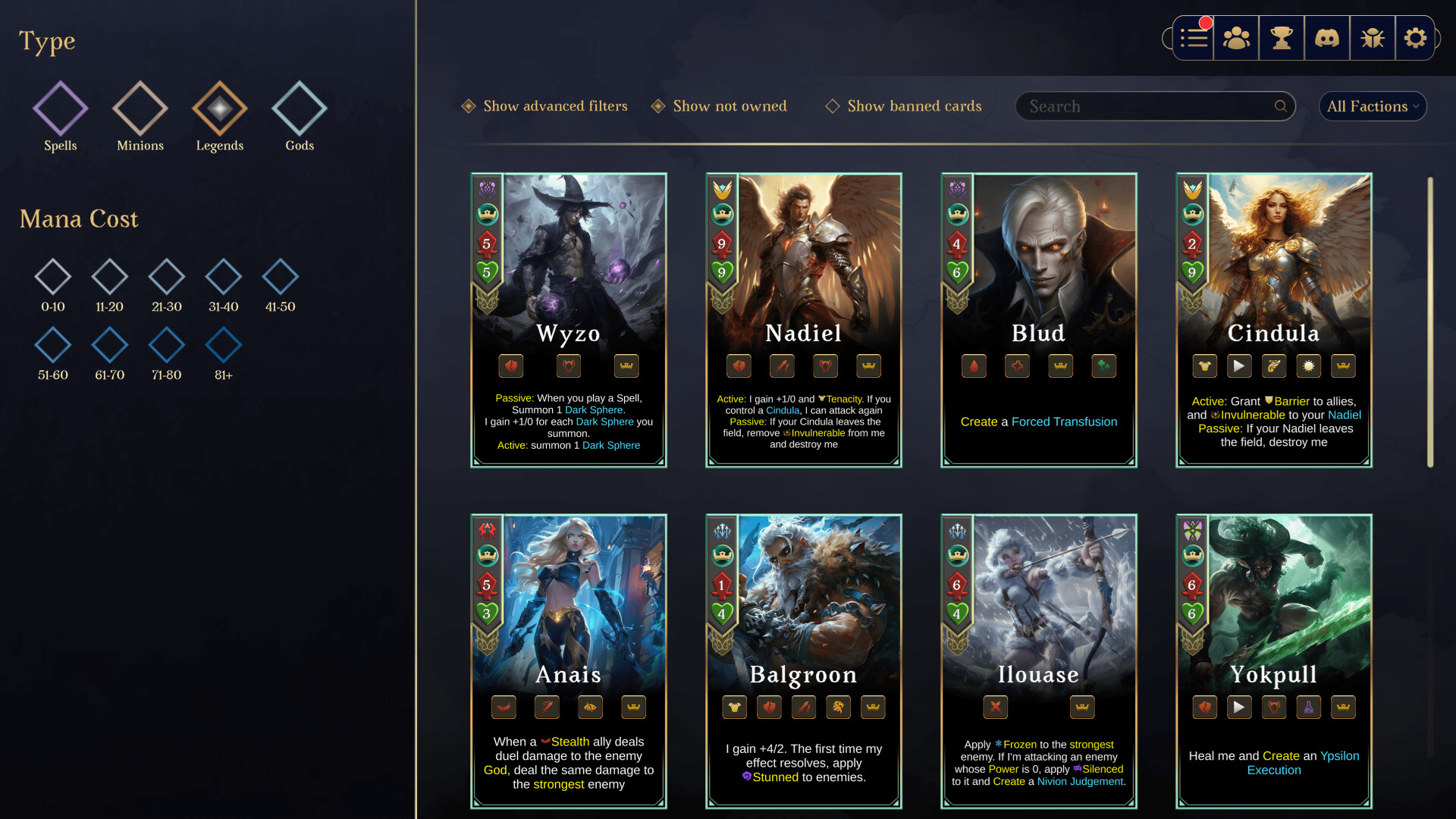Open the bug report icon
The width and height of the screenshot is (1456, 819).
coord(1373,38)
